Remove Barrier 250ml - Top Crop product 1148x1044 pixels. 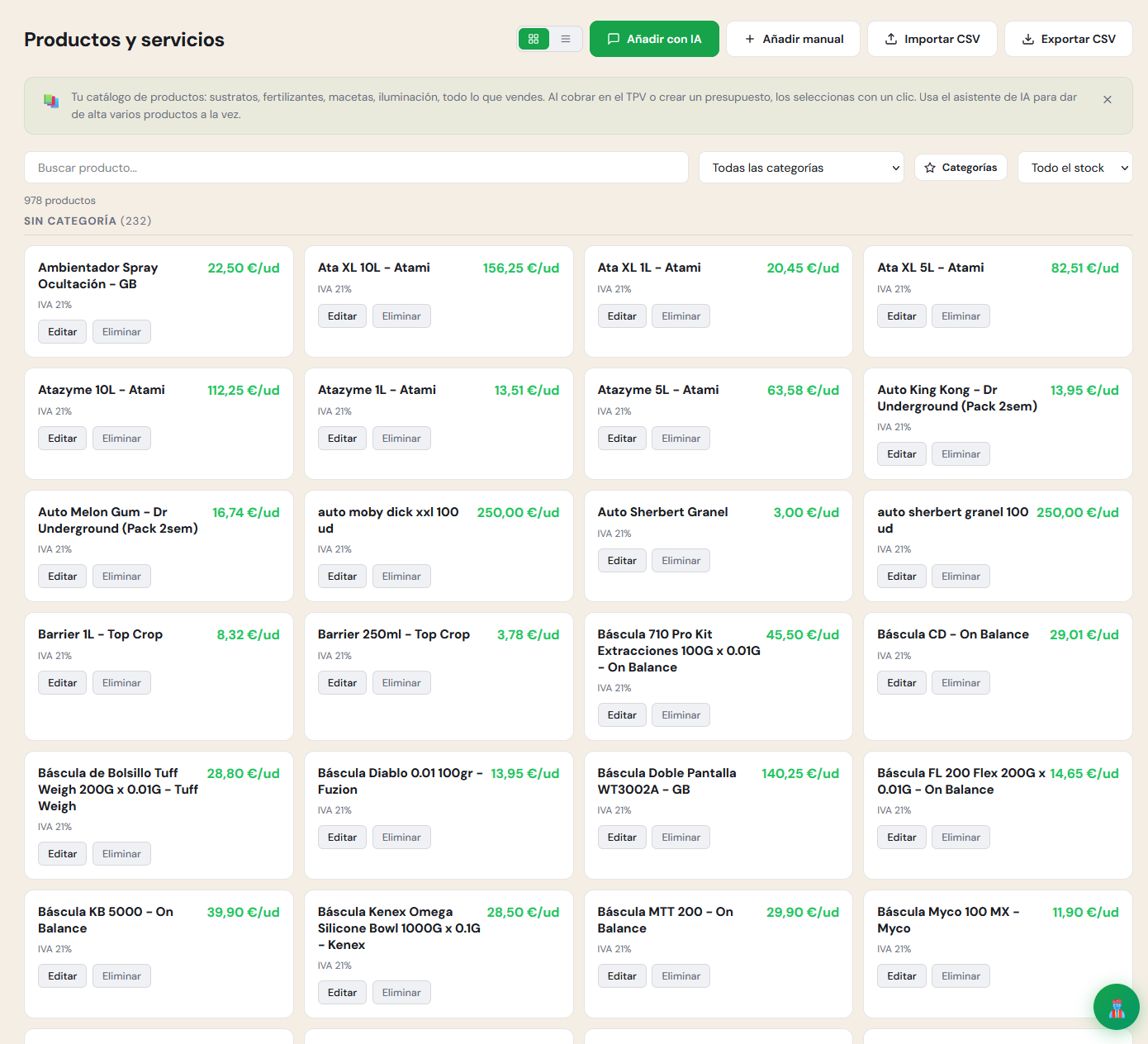[401, 683]
